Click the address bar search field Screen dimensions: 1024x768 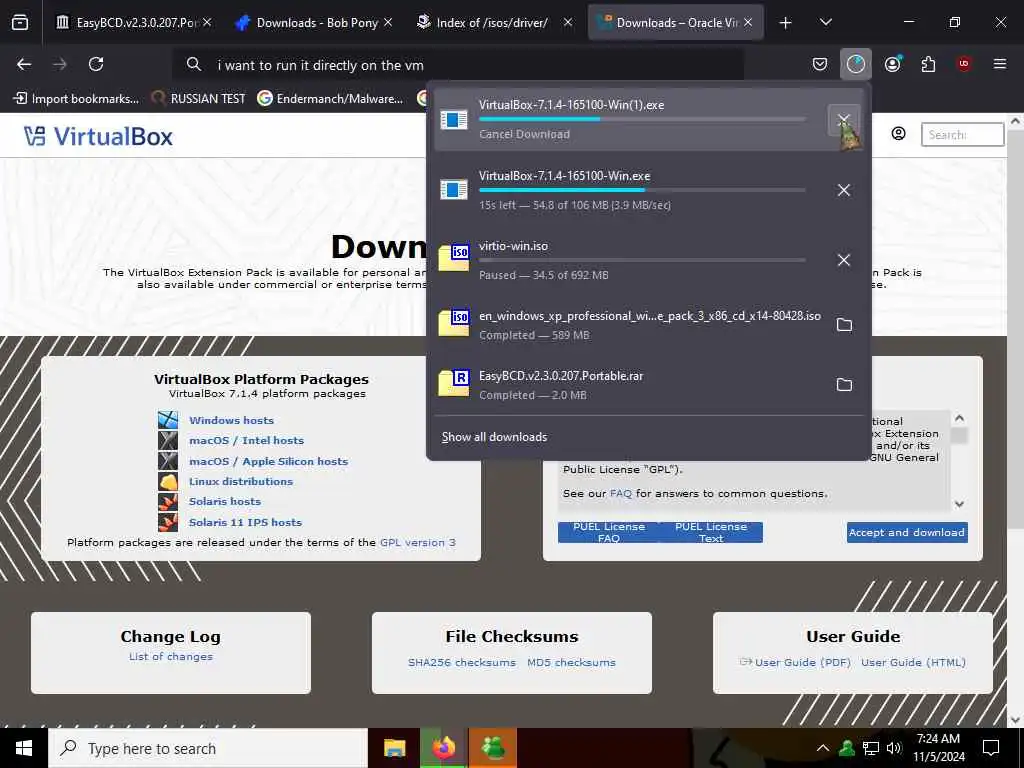458,65
